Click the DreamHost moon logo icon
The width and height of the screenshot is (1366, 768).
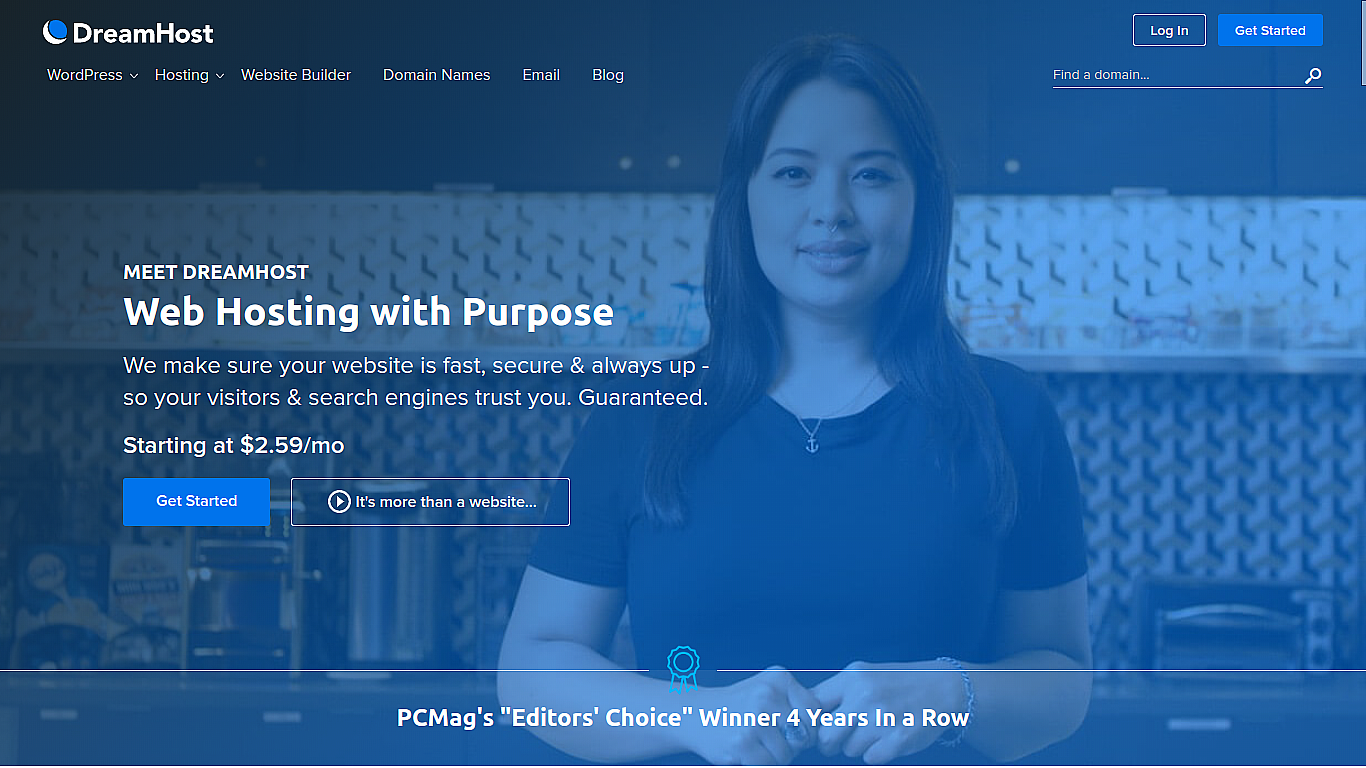56,32
